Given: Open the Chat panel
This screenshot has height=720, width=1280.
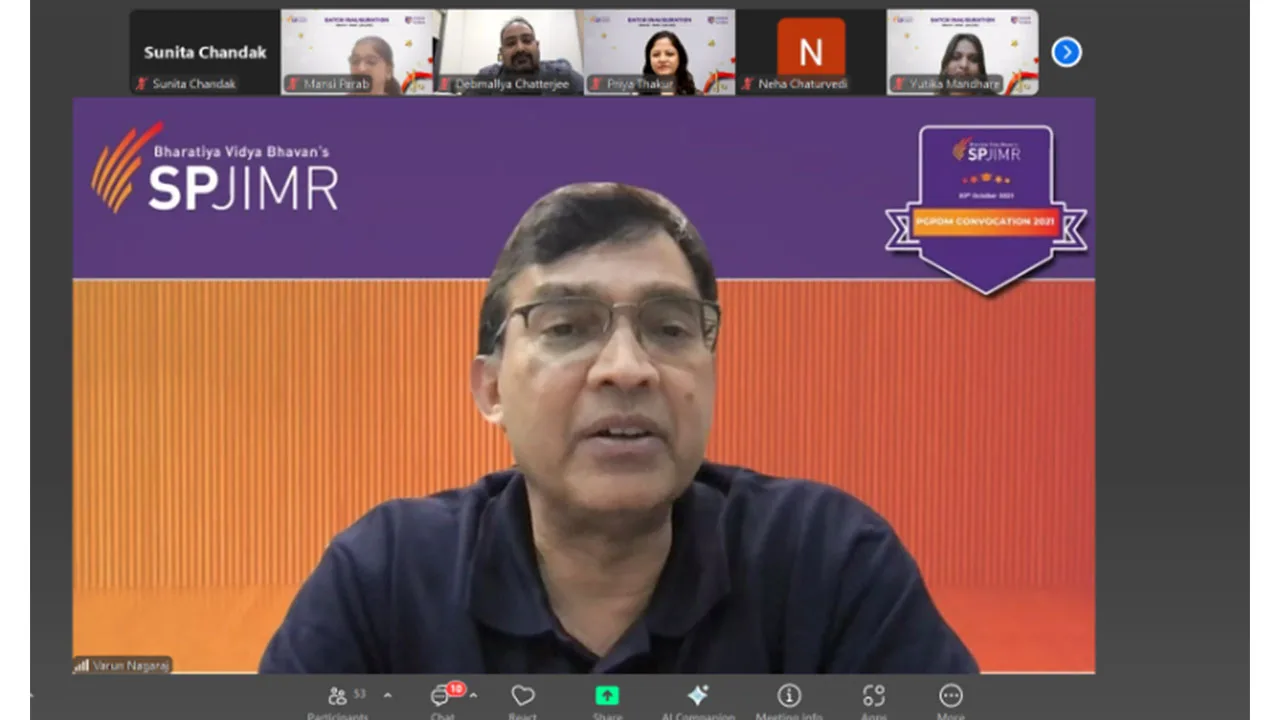Looking at the screenshot, I should [x=440, y=697].
